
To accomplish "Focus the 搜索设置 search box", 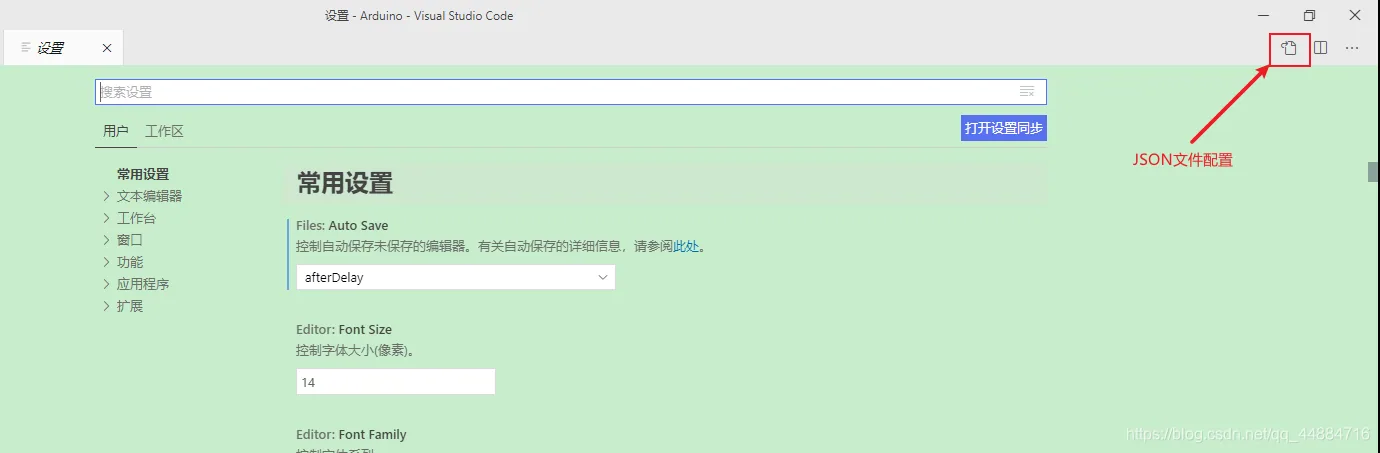I will 571,92.
